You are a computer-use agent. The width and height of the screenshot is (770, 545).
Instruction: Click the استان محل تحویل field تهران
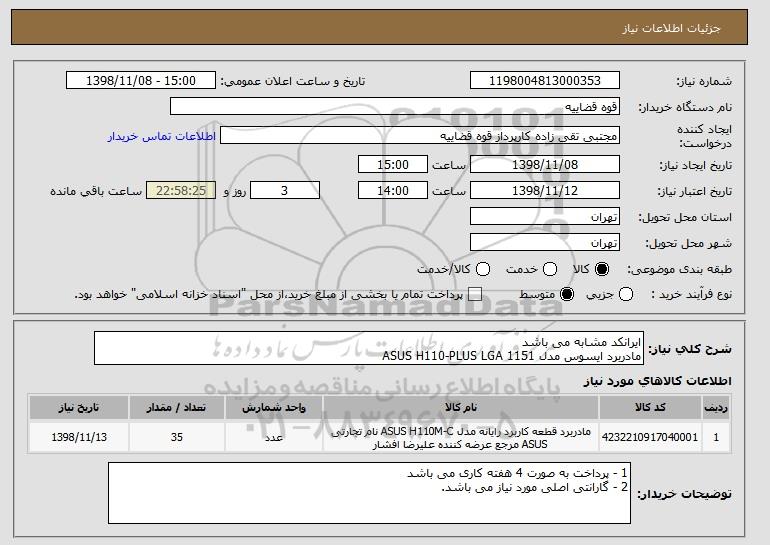545,217
